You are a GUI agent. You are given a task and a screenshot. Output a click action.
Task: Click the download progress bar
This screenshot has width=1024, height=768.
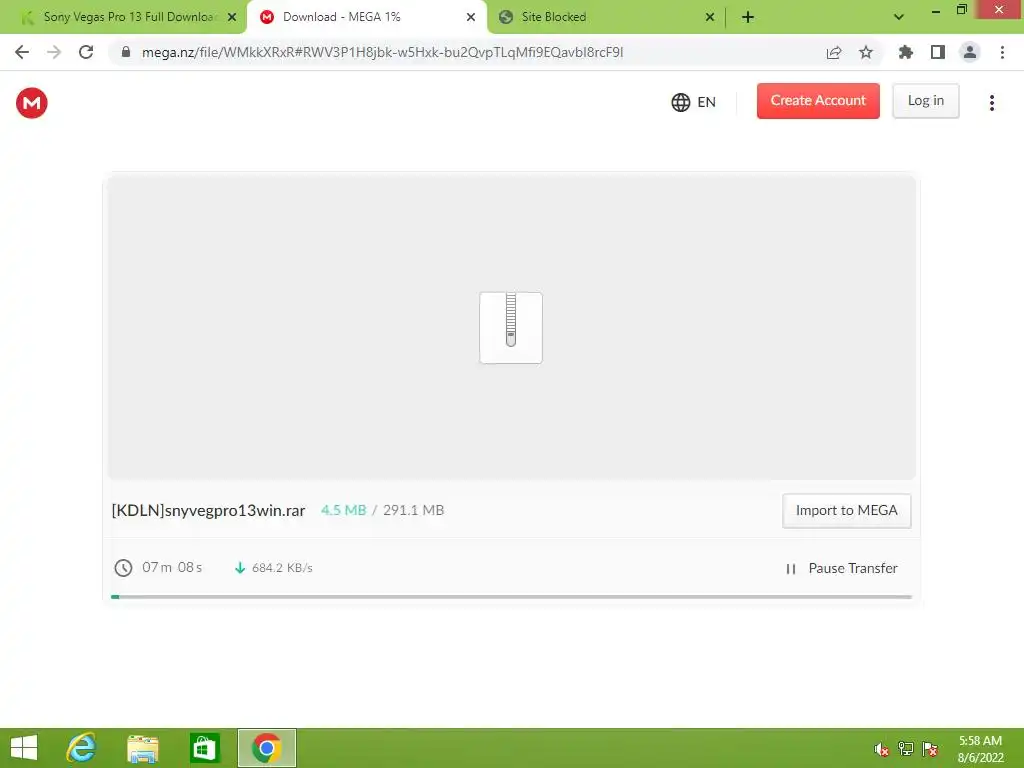click(511, 596)
